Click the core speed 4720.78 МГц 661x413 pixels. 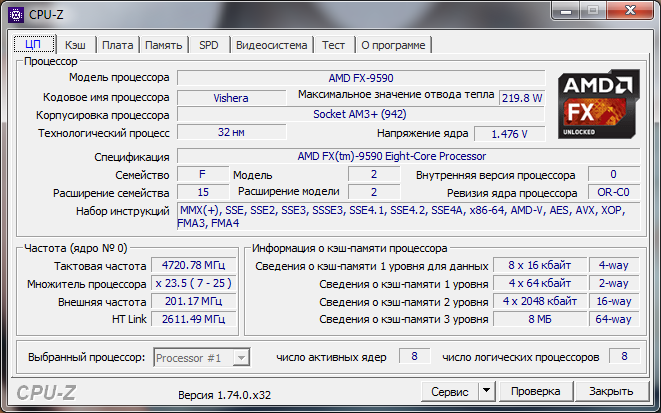coord(193,265)
